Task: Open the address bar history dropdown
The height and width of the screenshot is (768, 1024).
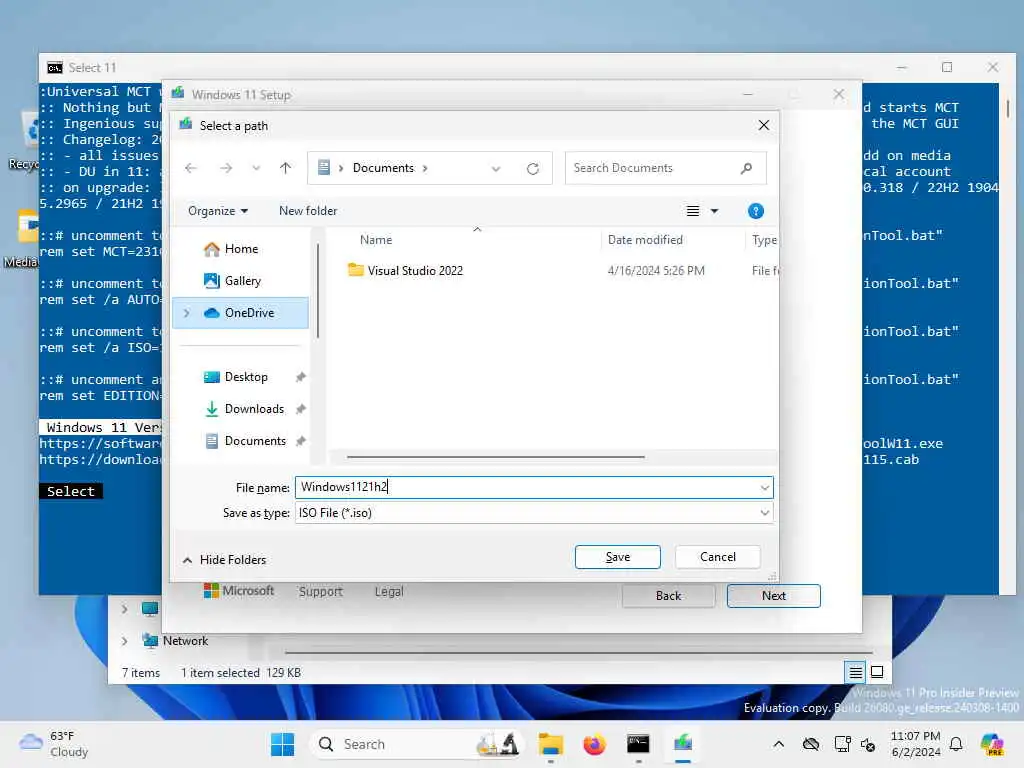Action: [496, 168]
